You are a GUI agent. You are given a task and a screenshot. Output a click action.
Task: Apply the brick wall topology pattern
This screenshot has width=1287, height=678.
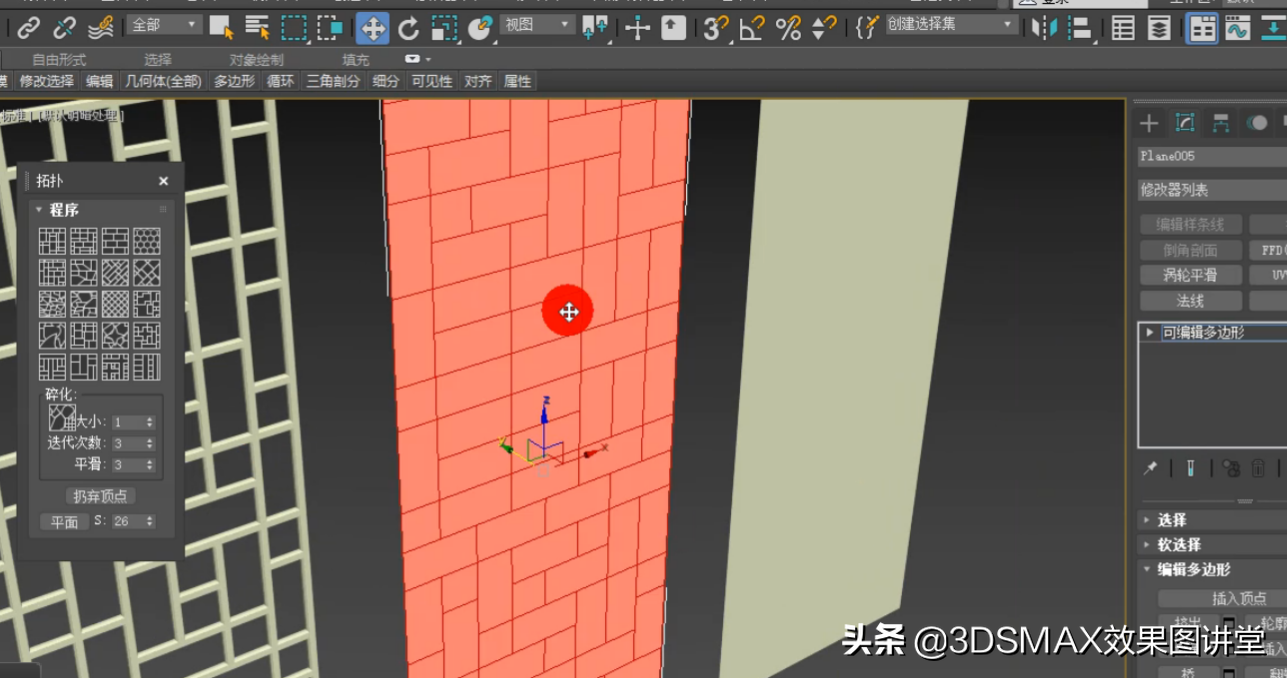point(115,241)
